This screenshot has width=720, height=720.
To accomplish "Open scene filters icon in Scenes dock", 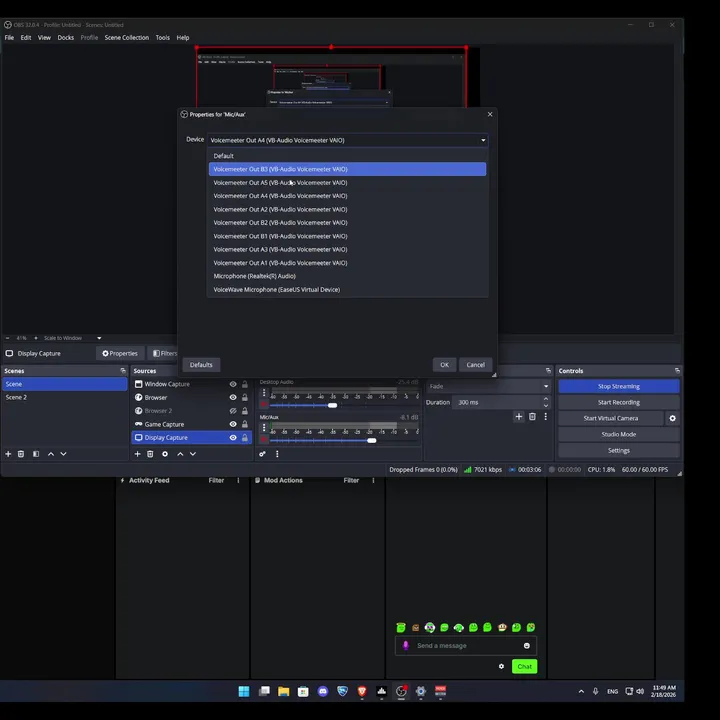I will [x=36, y=454].
